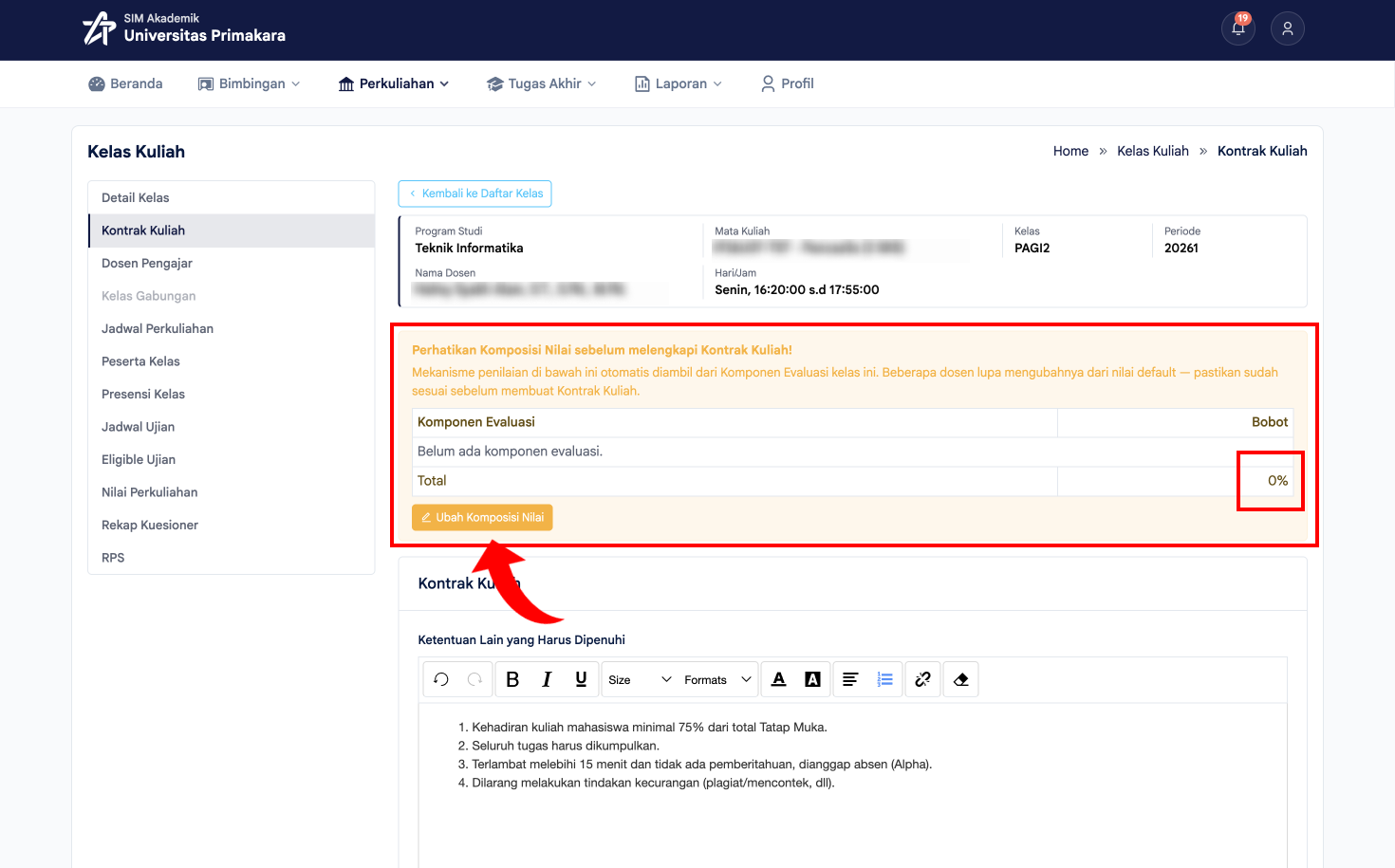Viewport: 1395px width, 868px height.
Task: Open Nilai Perkuliahan in the sidebar
Action: 232,492
